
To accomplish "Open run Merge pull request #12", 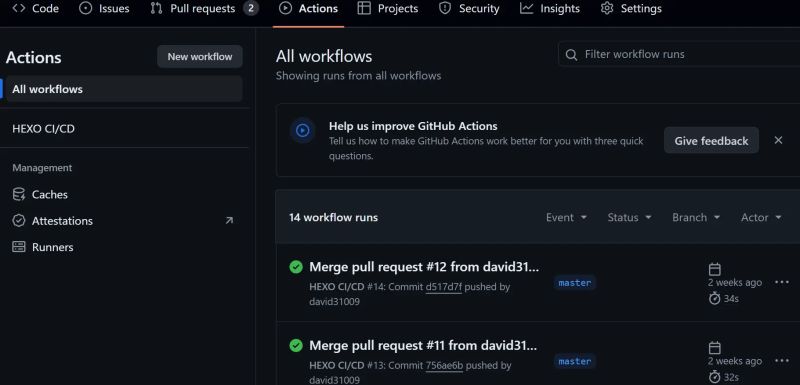I will pos(423,267).
